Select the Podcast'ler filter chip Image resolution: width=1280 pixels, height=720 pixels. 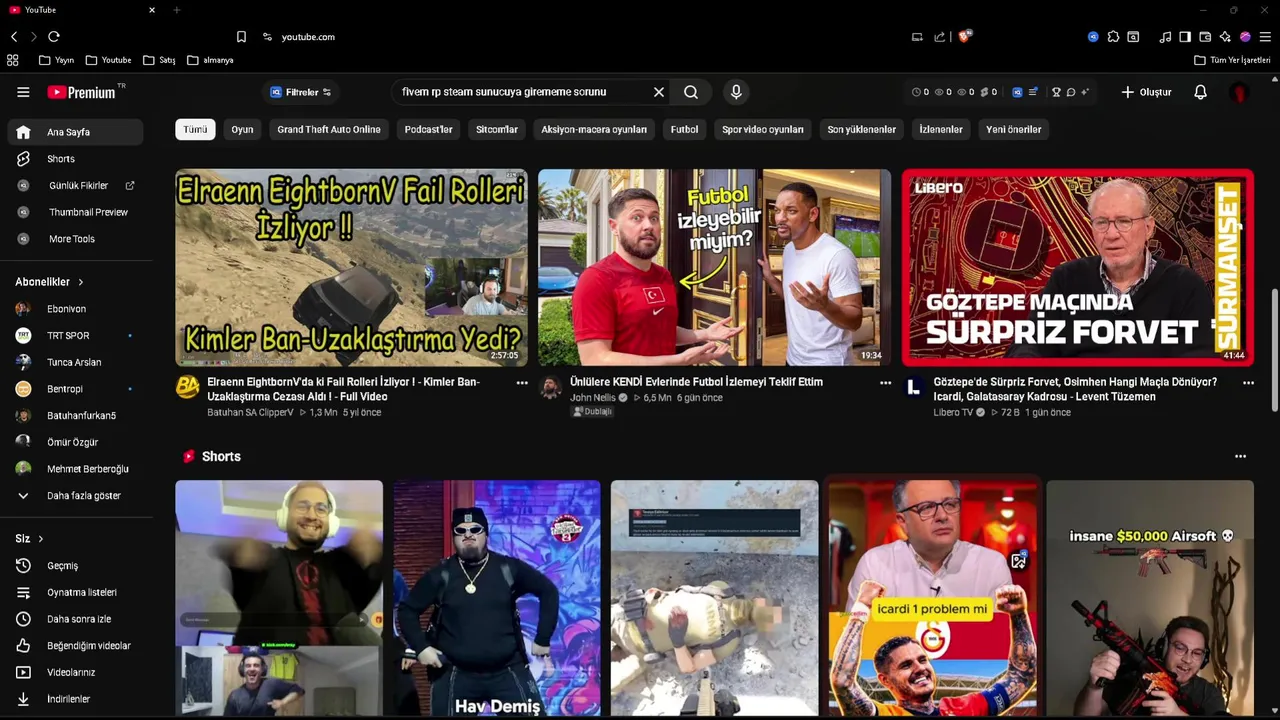click(x=429, y=129)
